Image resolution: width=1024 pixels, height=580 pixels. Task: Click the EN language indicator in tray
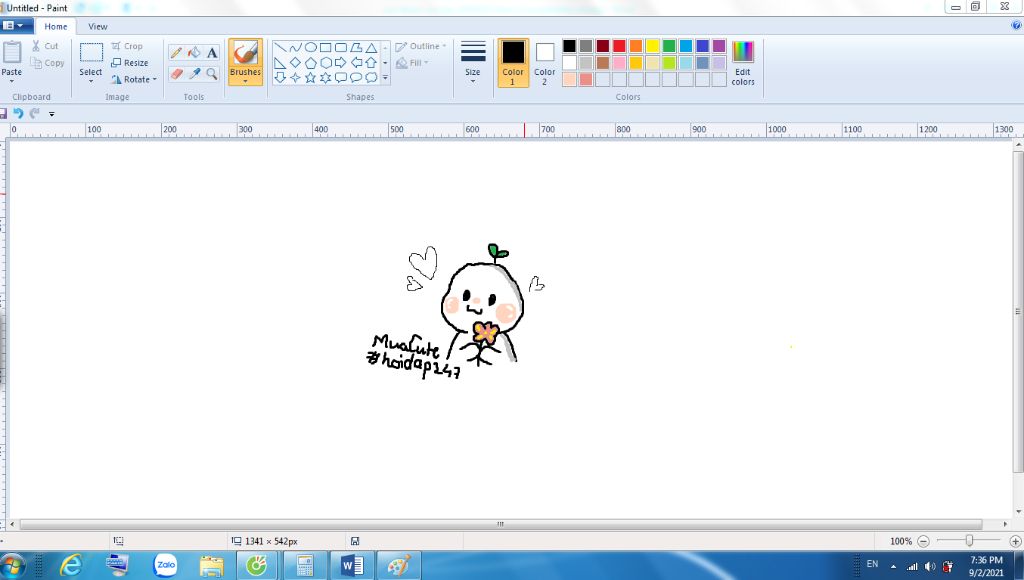(x=872, y=564)
